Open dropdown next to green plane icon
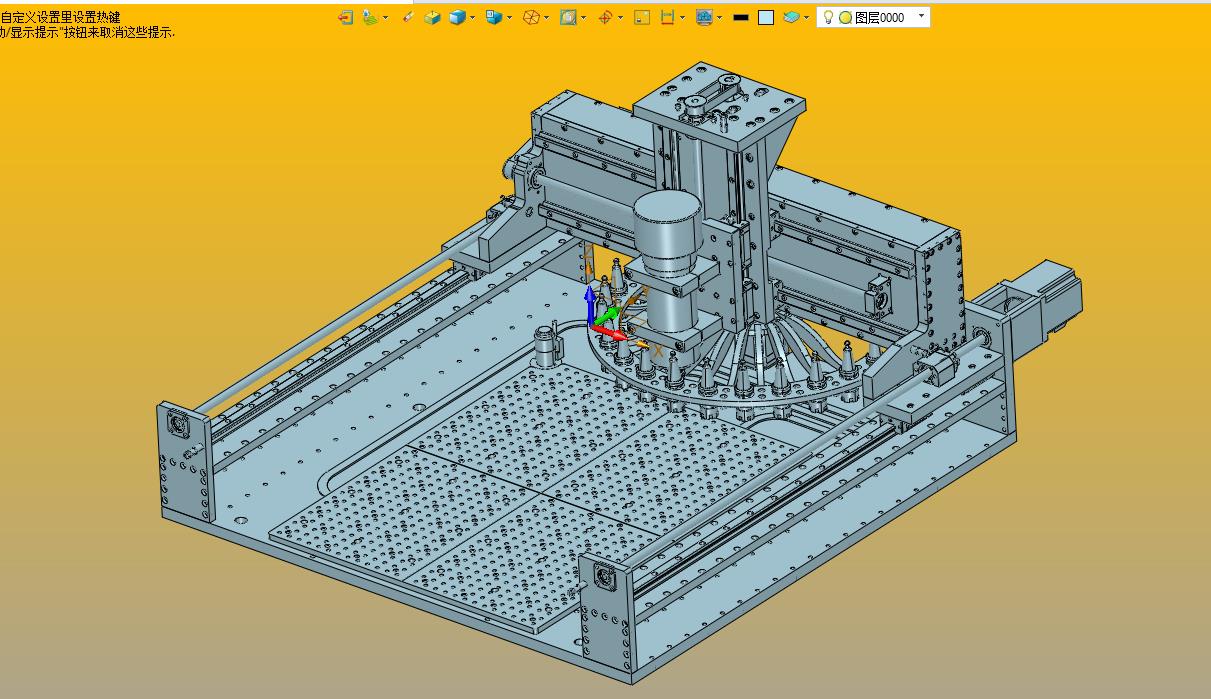Image resolution: width=1211 pixels, height=699 pixels. (x=385, y=17)
